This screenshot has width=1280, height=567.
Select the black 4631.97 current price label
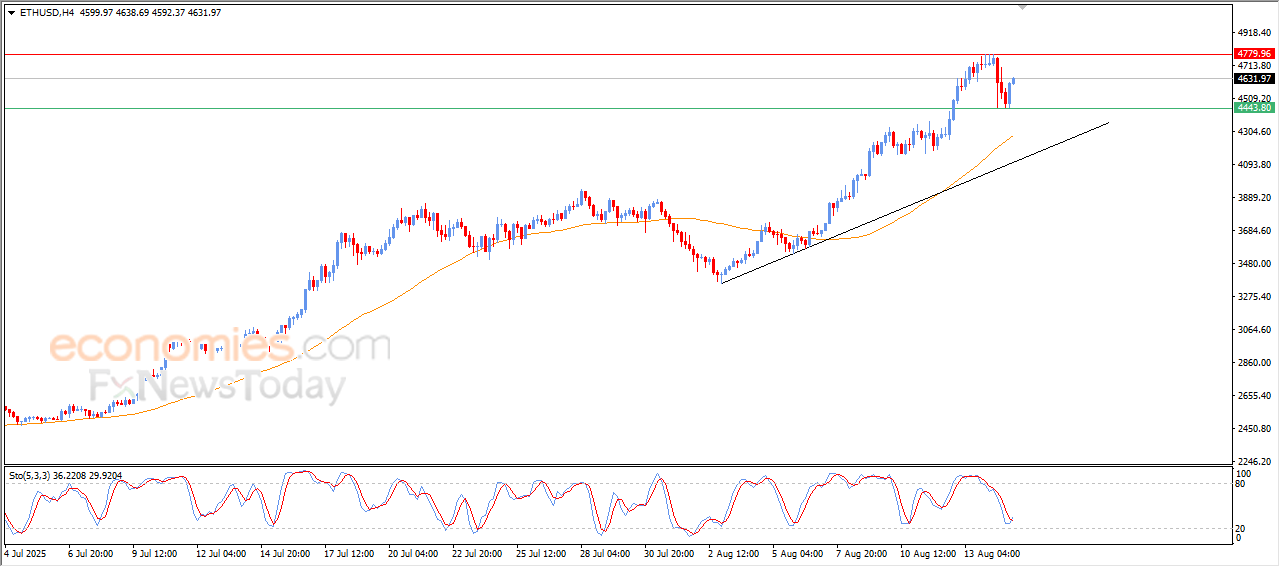click(1253, 79)
